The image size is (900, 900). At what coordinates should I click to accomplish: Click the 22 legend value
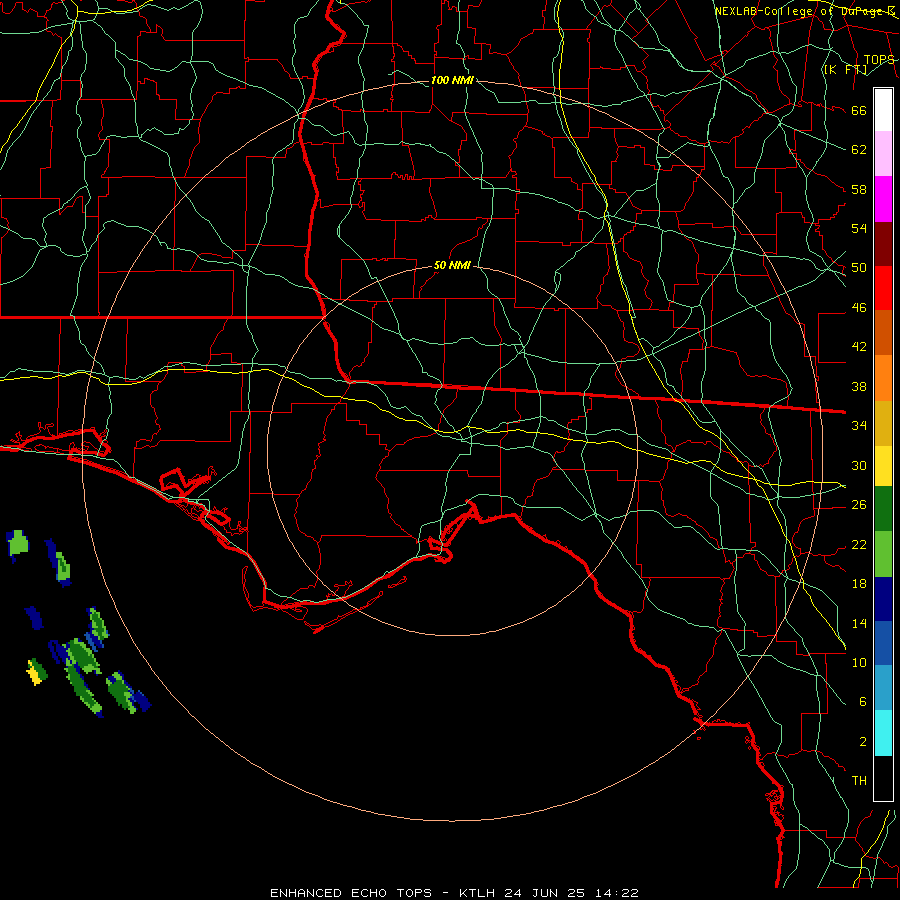pyautogui.click(x=859, y=544)
